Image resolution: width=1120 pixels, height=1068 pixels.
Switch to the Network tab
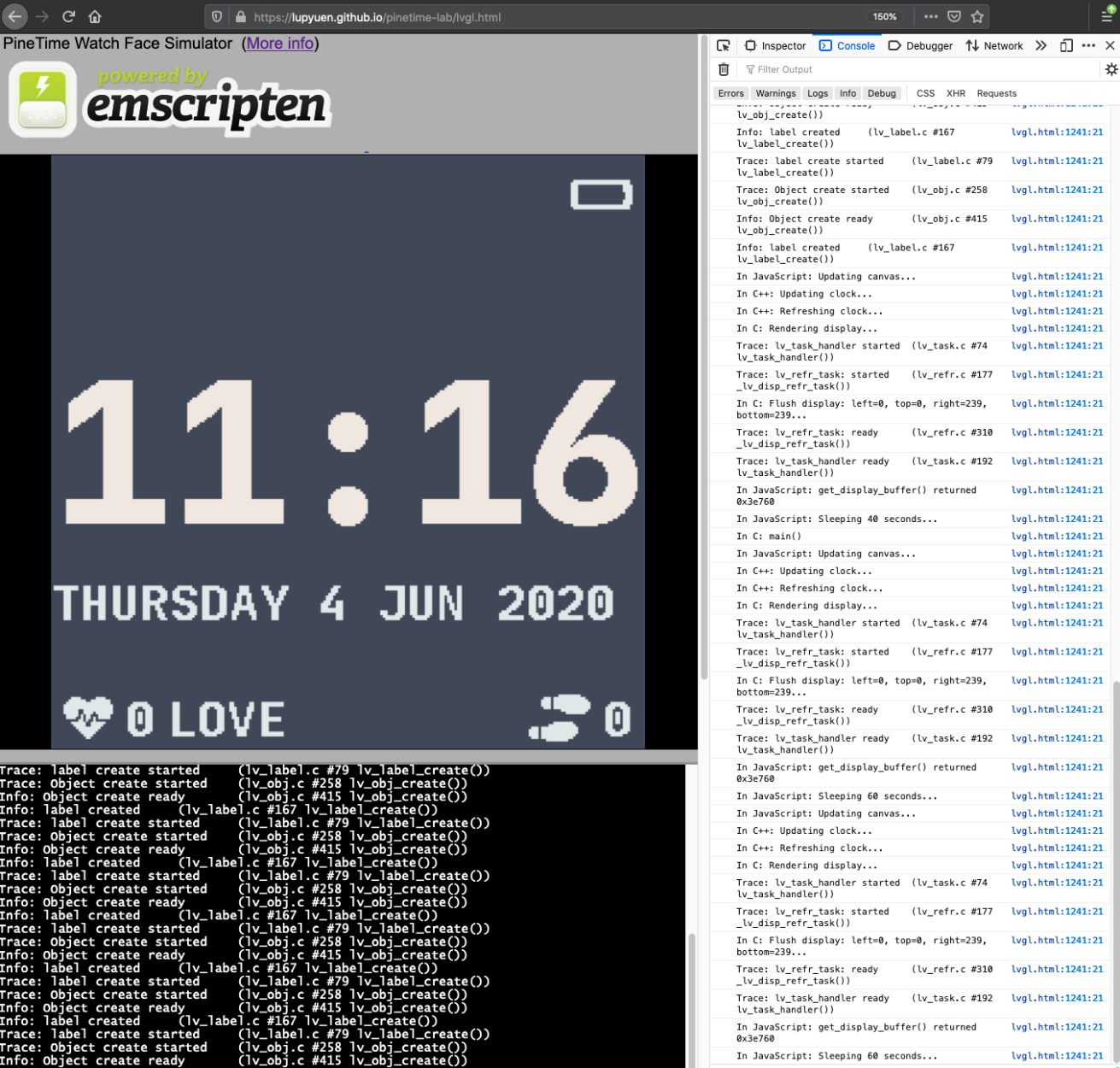tap(994, 45)
